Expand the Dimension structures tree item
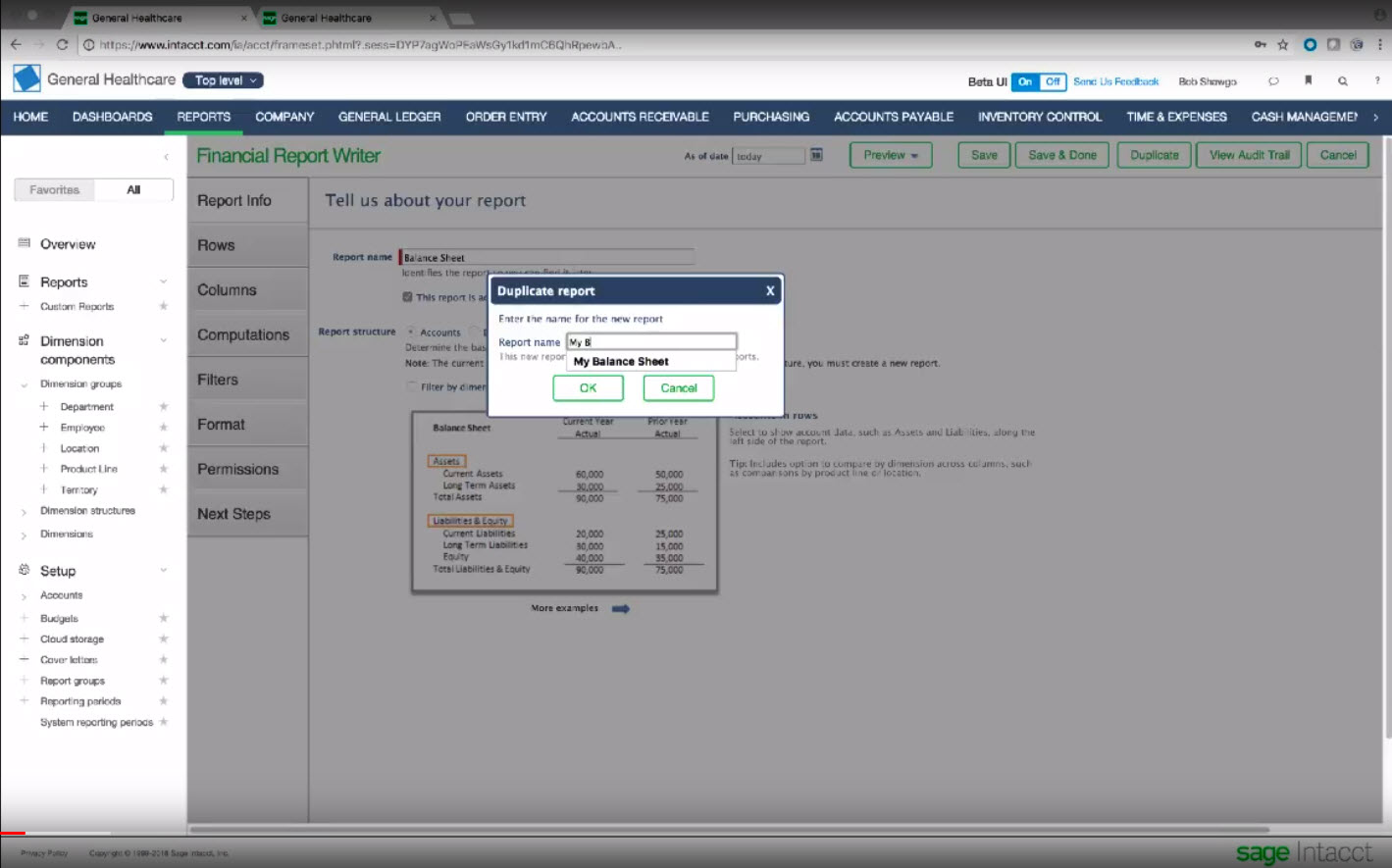This screenshot has width=1392, height=868. (25, 510)
